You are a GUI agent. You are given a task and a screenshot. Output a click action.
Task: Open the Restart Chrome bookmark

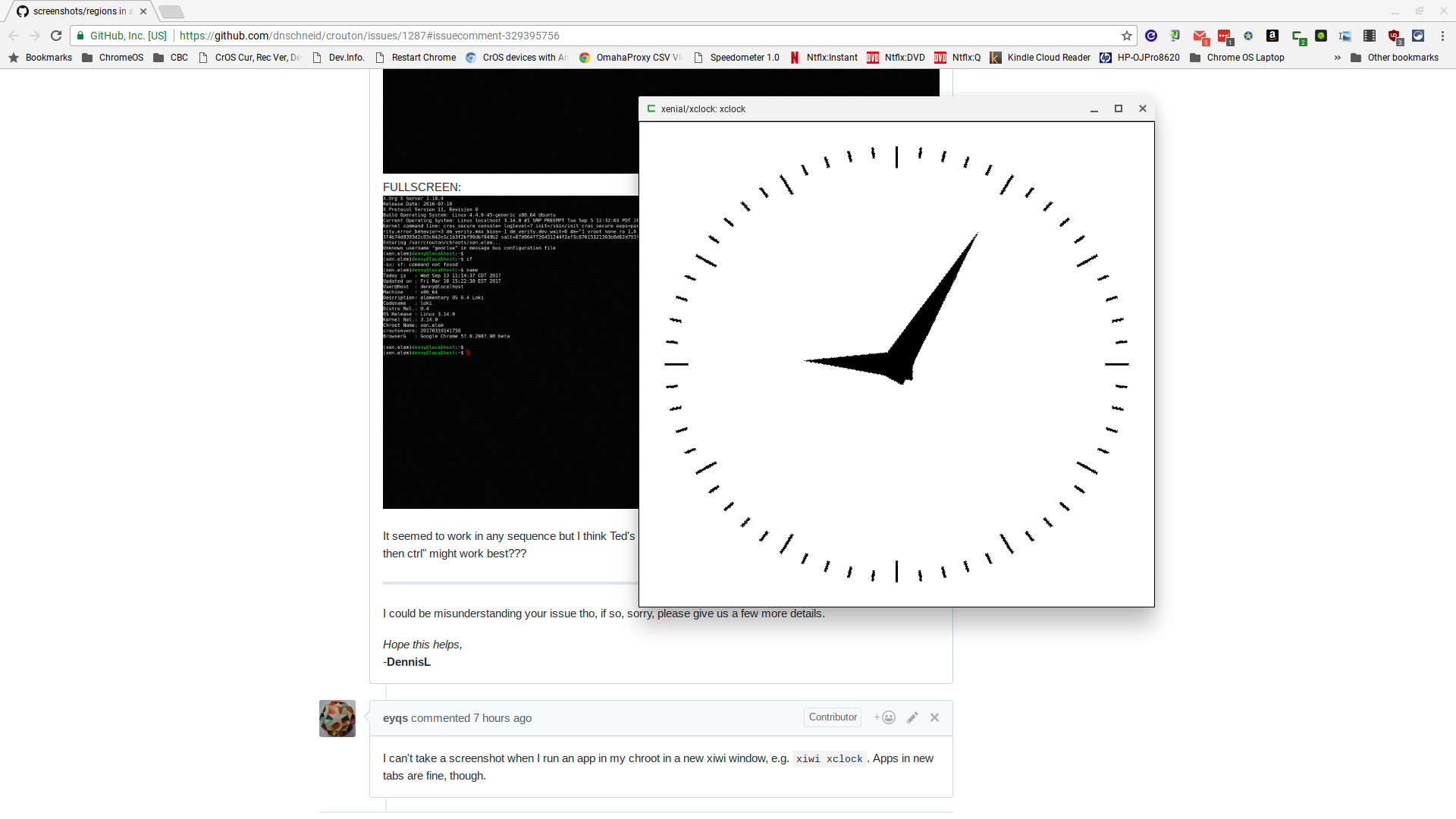coord(416,58)
